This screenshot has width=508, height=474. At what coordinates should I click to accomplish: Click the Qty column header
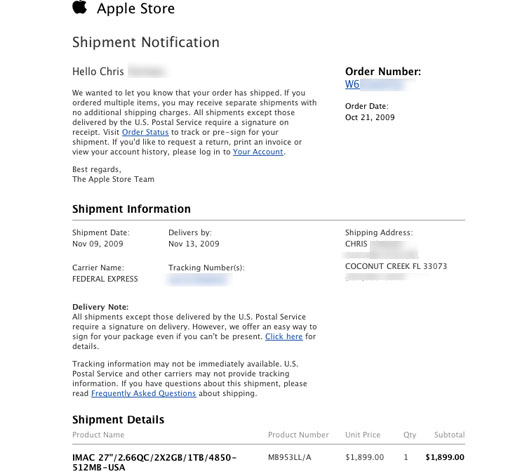coord(410,435)
